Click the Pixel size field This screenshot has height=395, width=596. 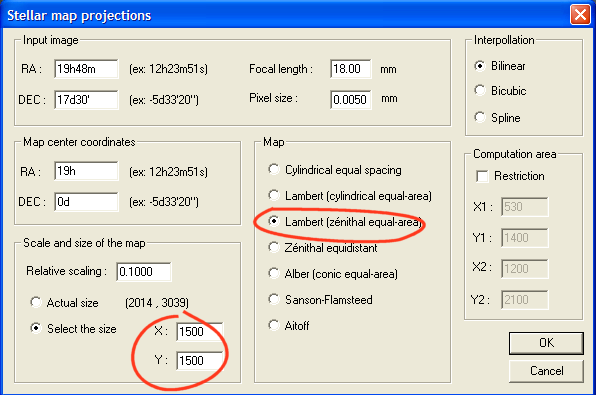[350, 100]
